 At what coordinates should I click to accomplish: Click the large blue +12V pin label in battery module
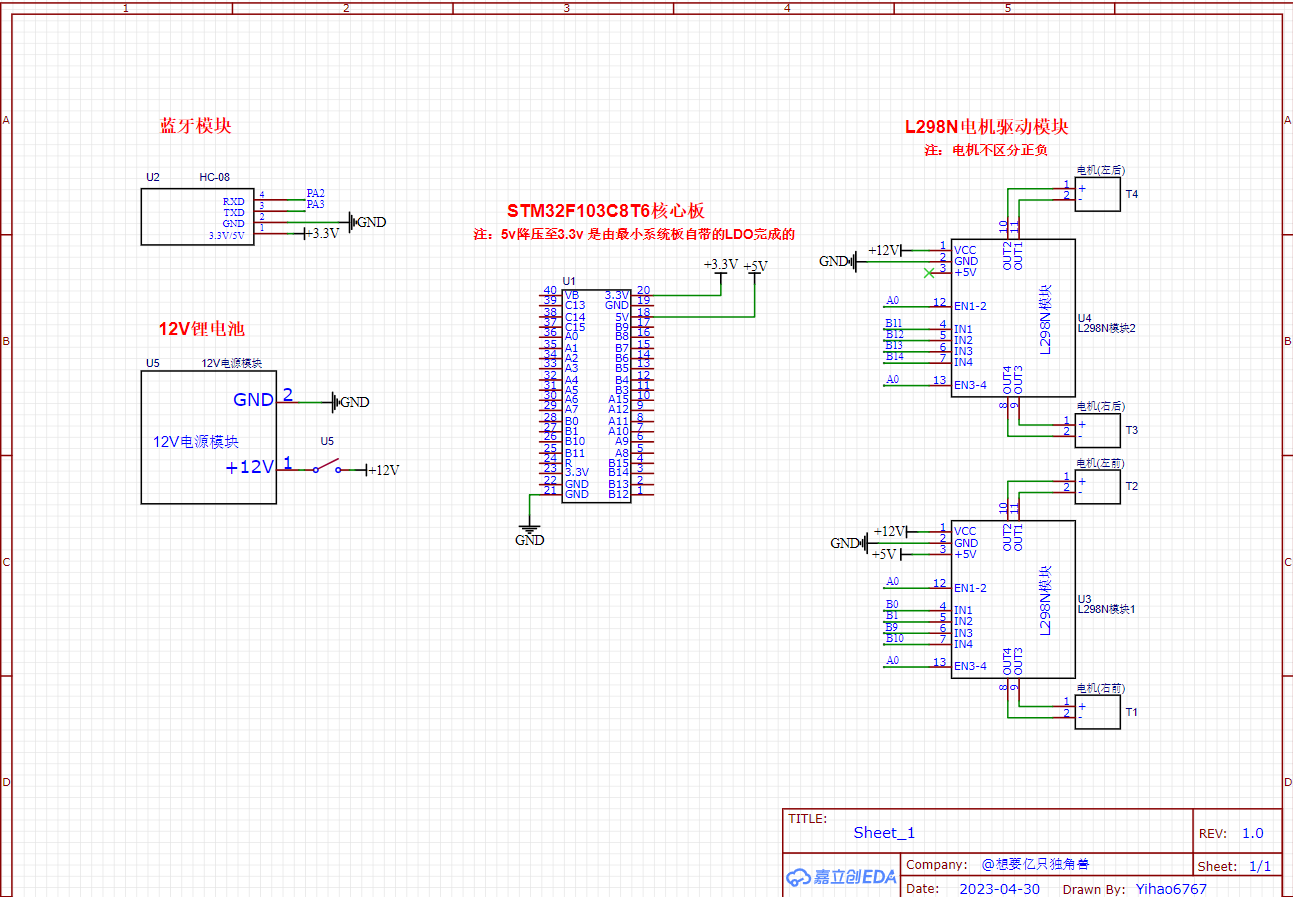[x=249, y=467]
